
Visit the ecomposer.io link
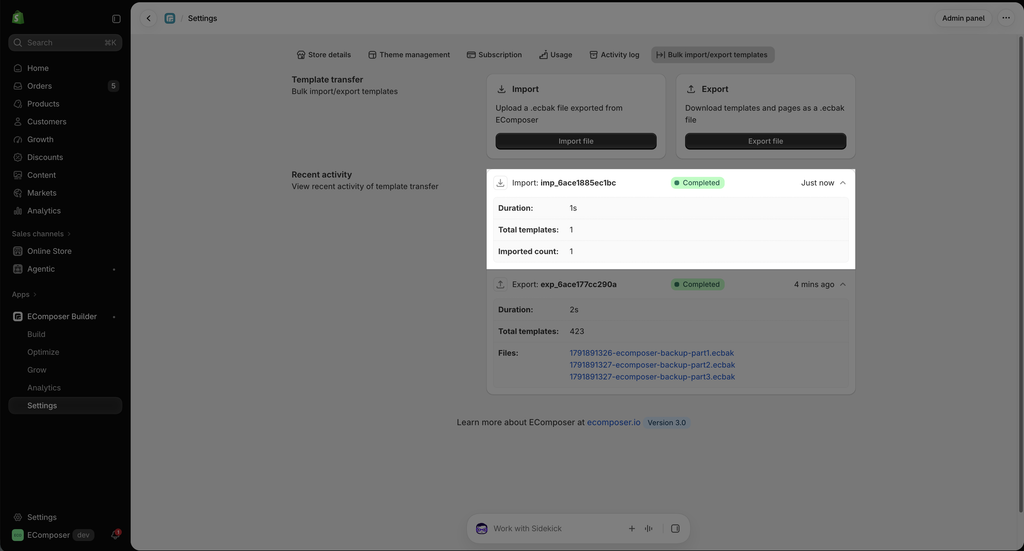[x=613, y=422]
